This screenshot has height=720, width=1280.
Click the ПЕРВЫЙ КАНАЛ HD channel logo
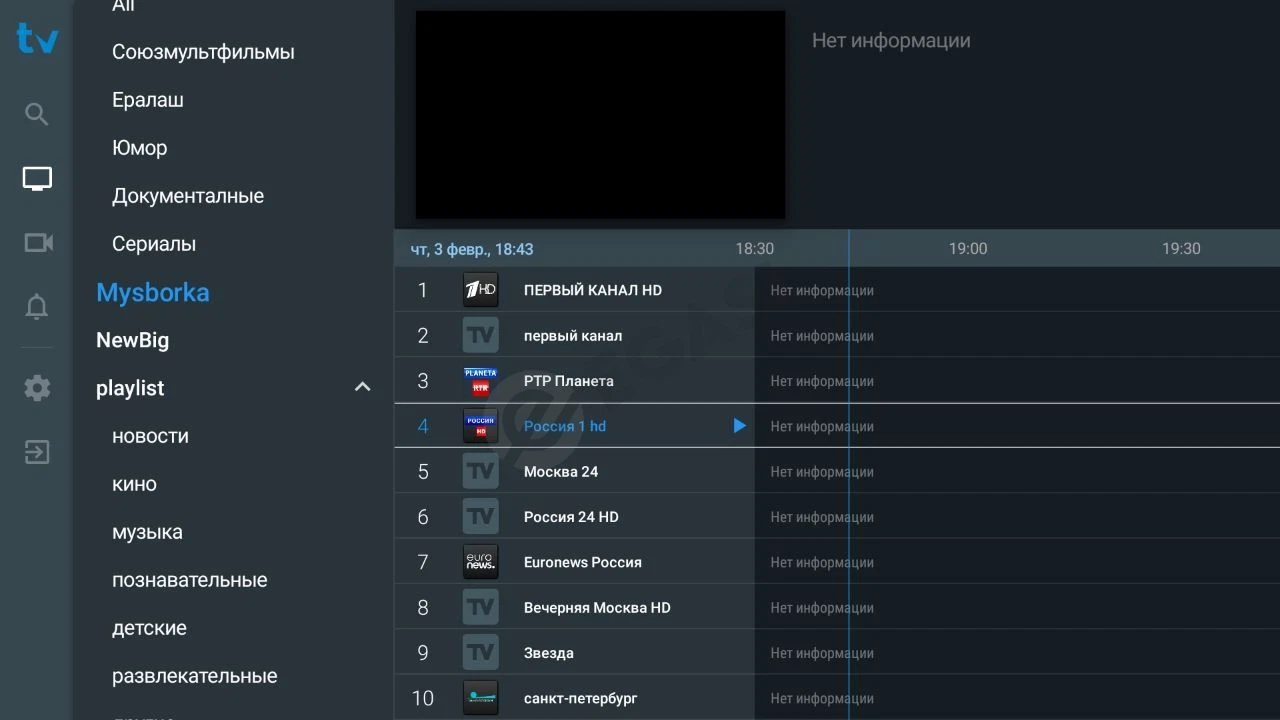click(480, 290)
